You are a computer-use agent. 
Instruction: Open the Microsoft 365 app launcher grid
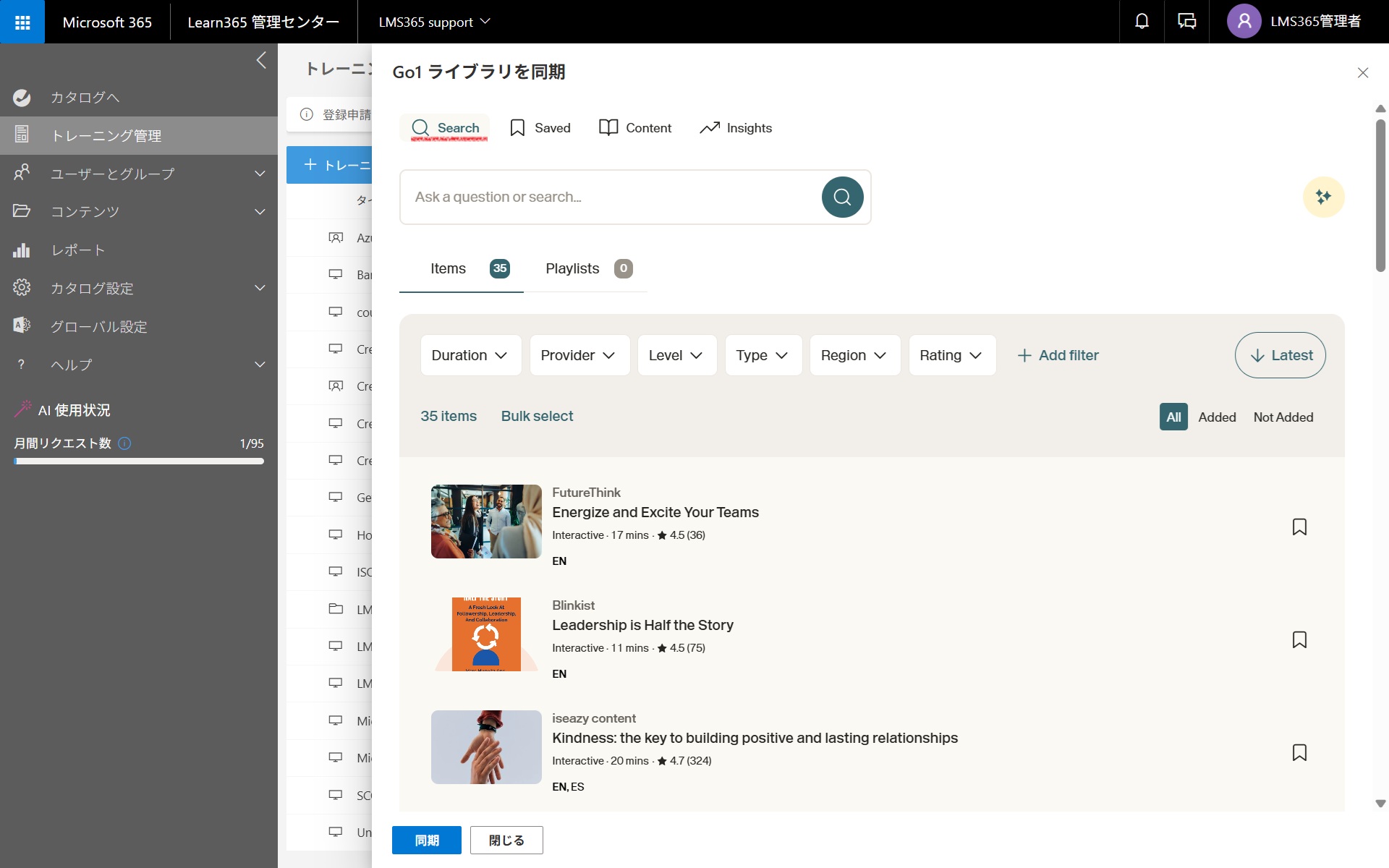pos(22,22)
